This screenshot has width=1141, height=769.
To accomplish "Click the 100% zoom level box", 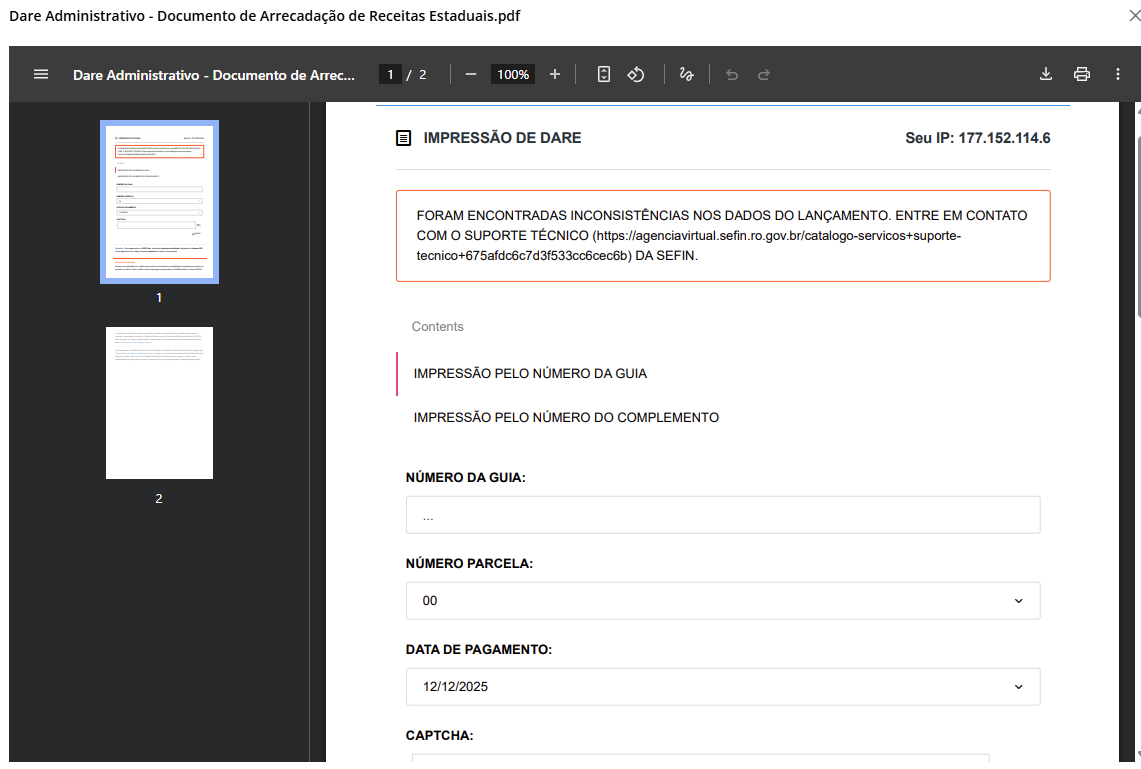I will click(x=513, y=74).
